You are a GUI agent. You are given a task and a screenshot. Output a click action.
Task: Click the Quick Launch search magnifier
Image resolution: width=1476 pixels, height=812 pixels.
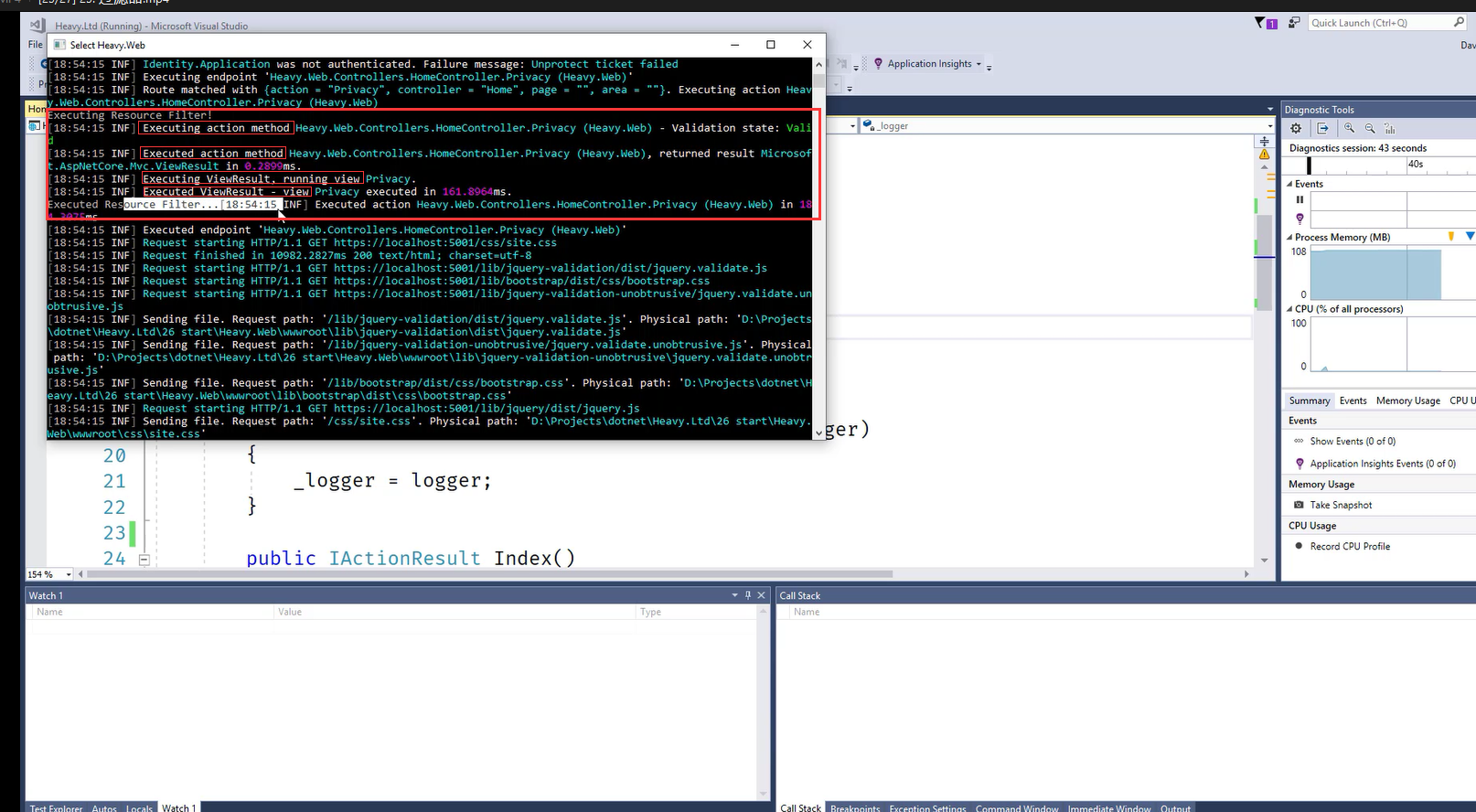(1459, 22)
